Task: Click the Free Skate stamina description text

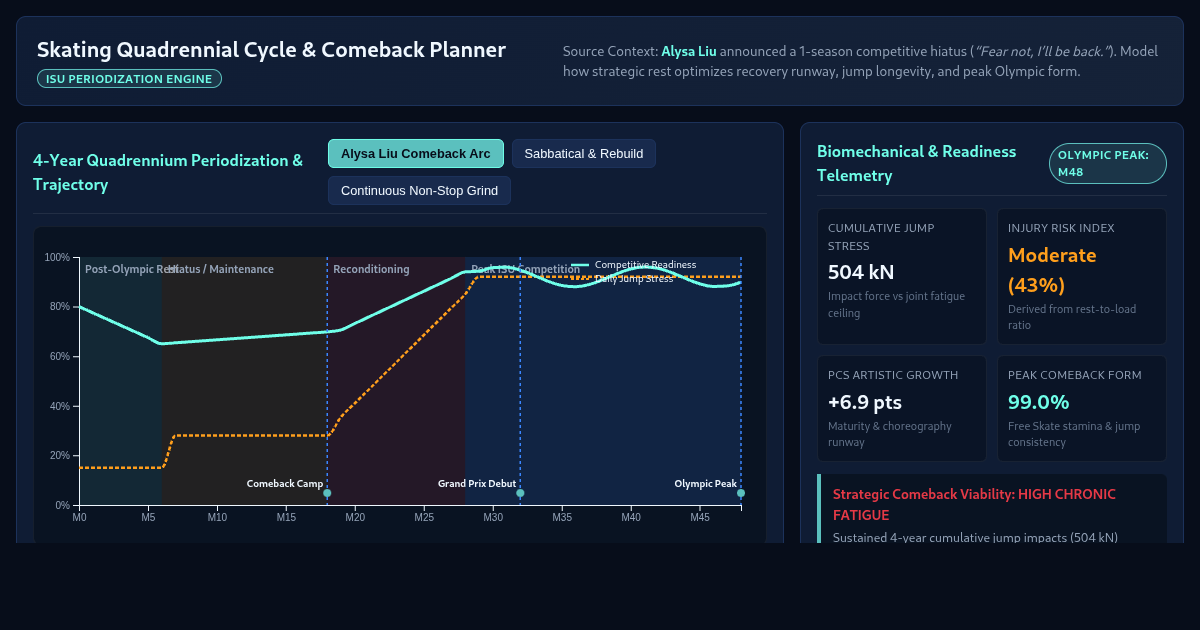Action: tap(1074, 434)
